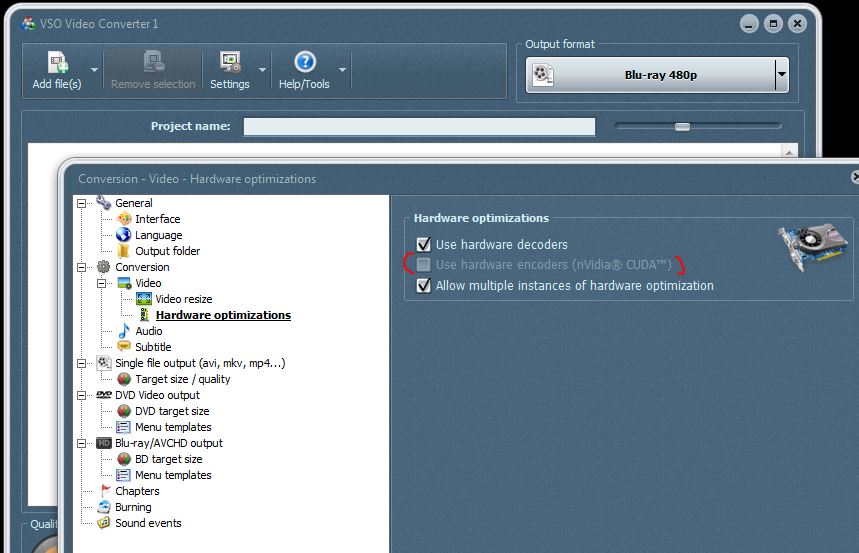Click the output format film reel icon
Image resolution: width=859 pixels, height=553 pixels.
tap(542, 75)
